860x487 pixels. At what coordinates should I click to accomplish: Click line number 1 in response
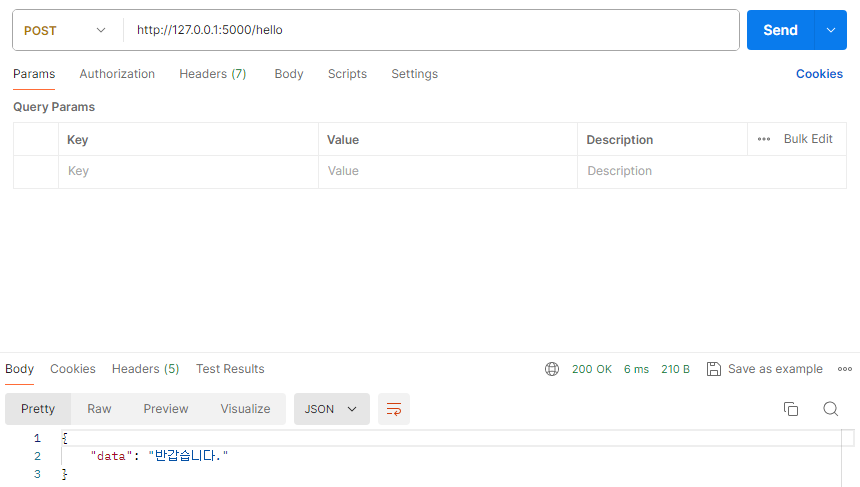[37, 438]
